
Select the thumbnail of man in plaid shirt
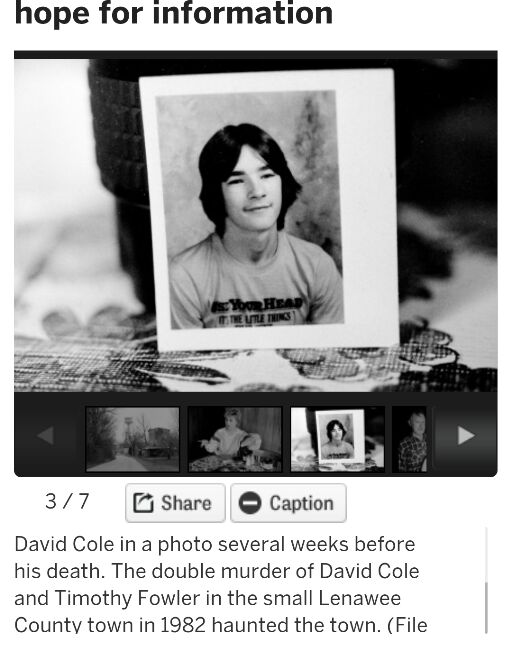click(x=409, y=439)
